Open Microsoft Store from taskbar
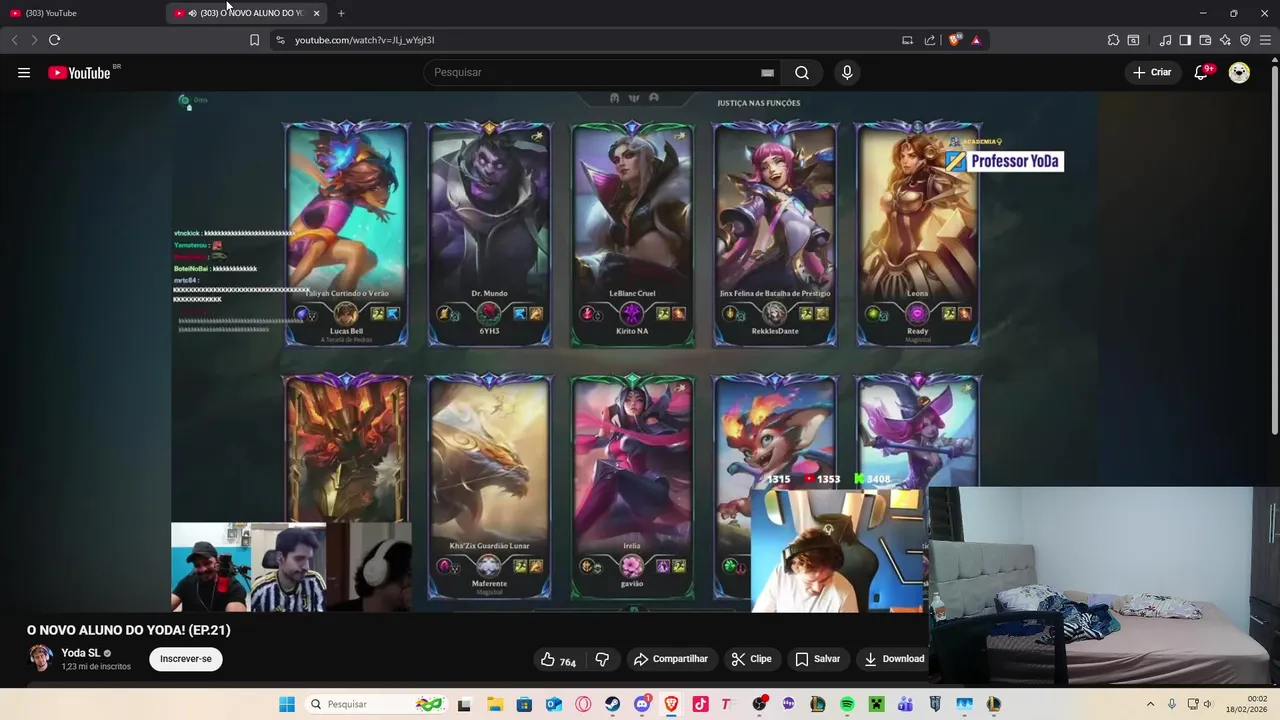The height and width of the screenshot is (720, 1280). click(x=524, y=704)
